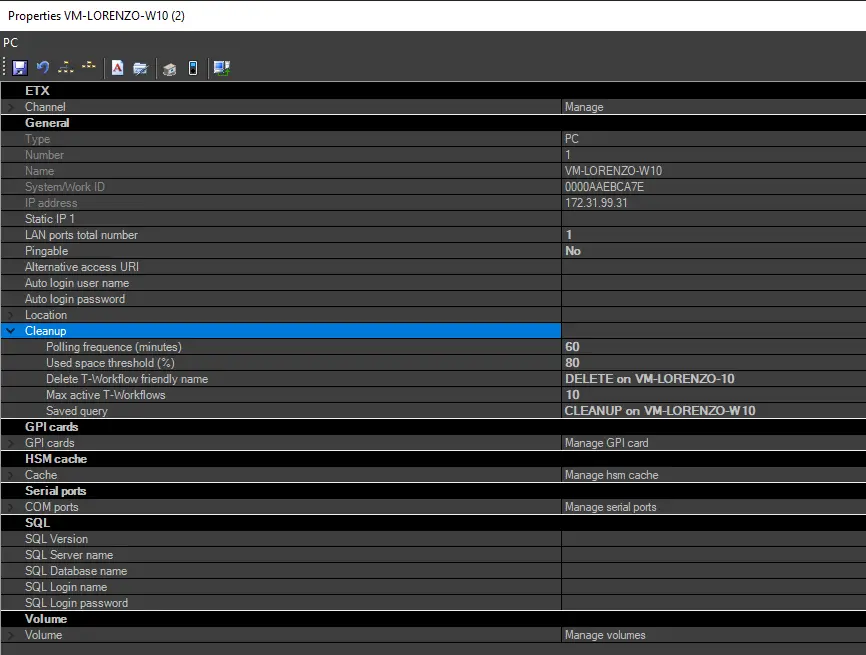Click the blue mobile device icon

tap(193, 68)
